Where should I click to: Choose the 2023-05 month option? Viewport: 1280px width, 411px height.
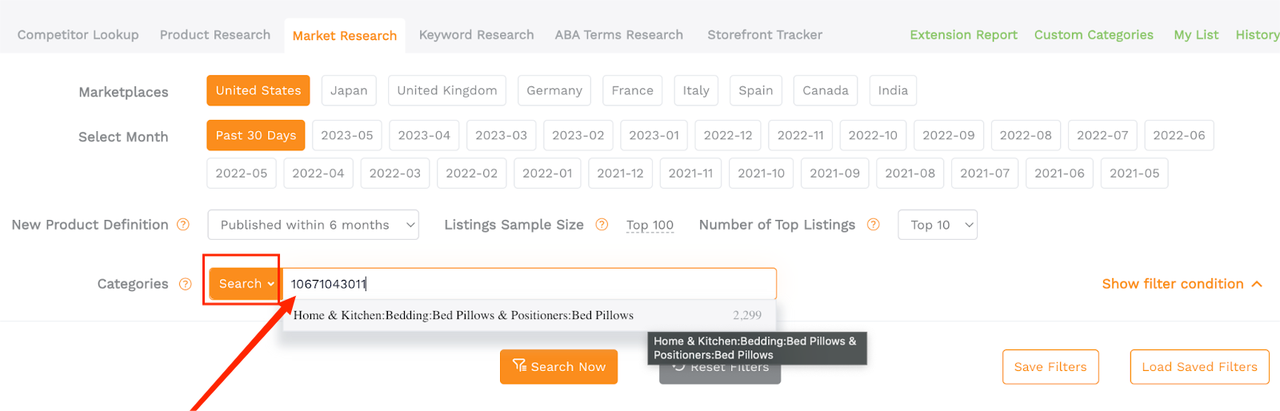[347, 135]
